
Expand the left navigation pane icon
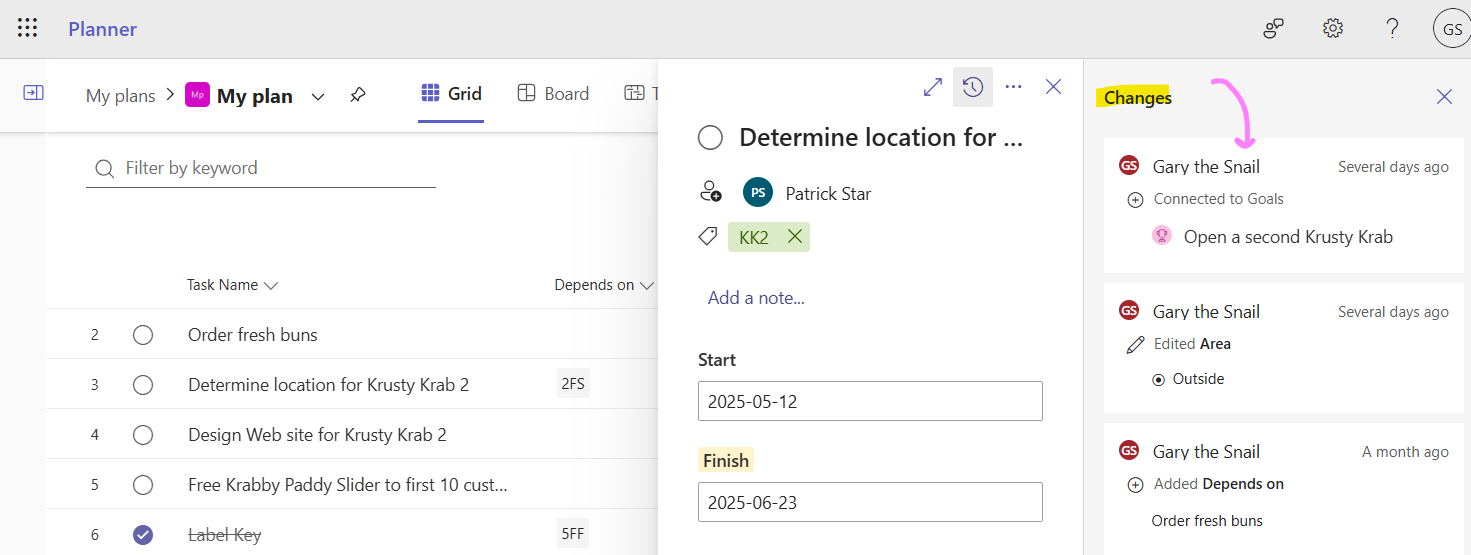33,92
